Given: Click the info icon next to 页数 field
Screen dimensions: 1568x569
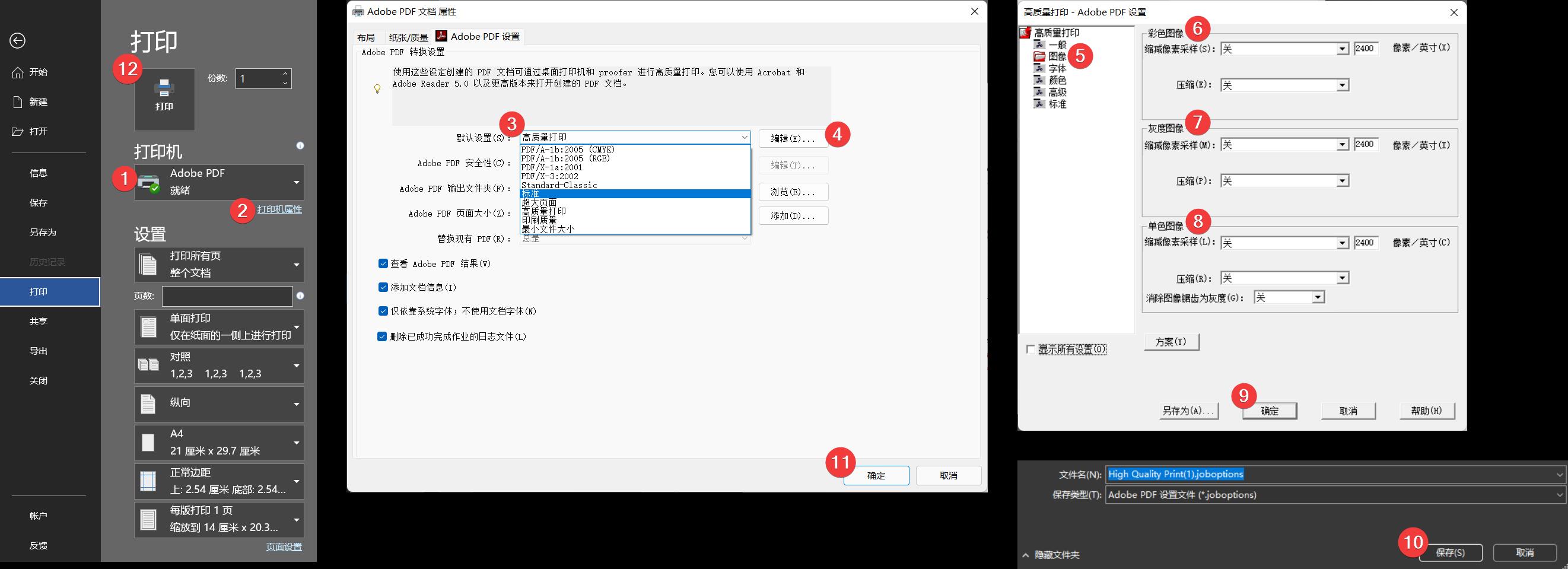Looking at the screenshot, I should [x=300, y=295].
